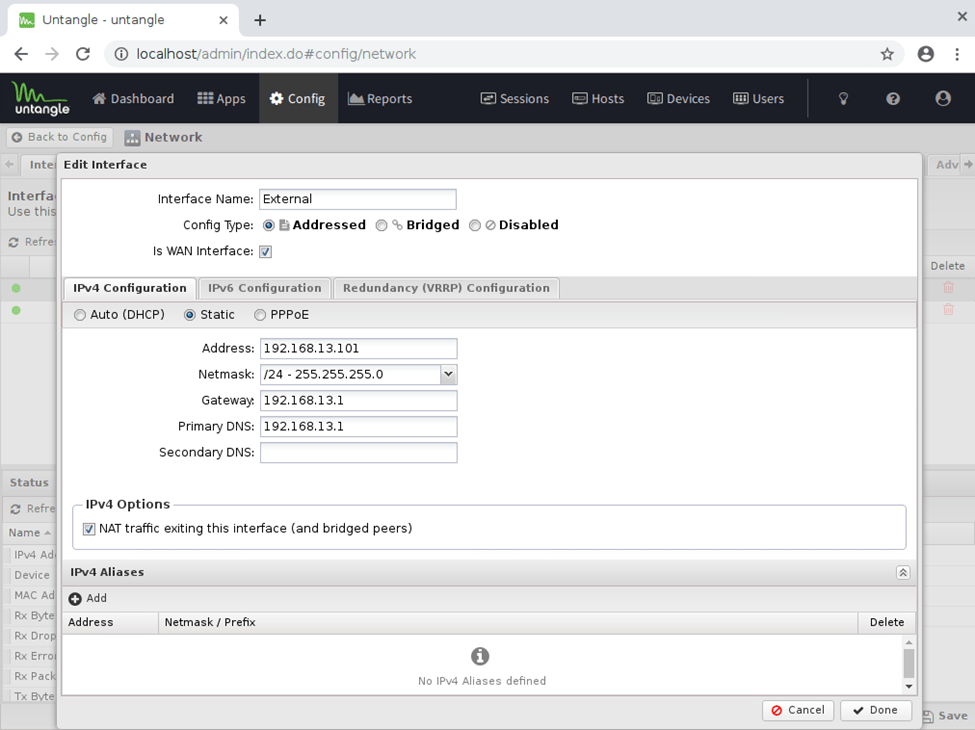The image size is (975, 730).
Task: Disable NAT traffic exiting this interface
Action: (89, 529)
